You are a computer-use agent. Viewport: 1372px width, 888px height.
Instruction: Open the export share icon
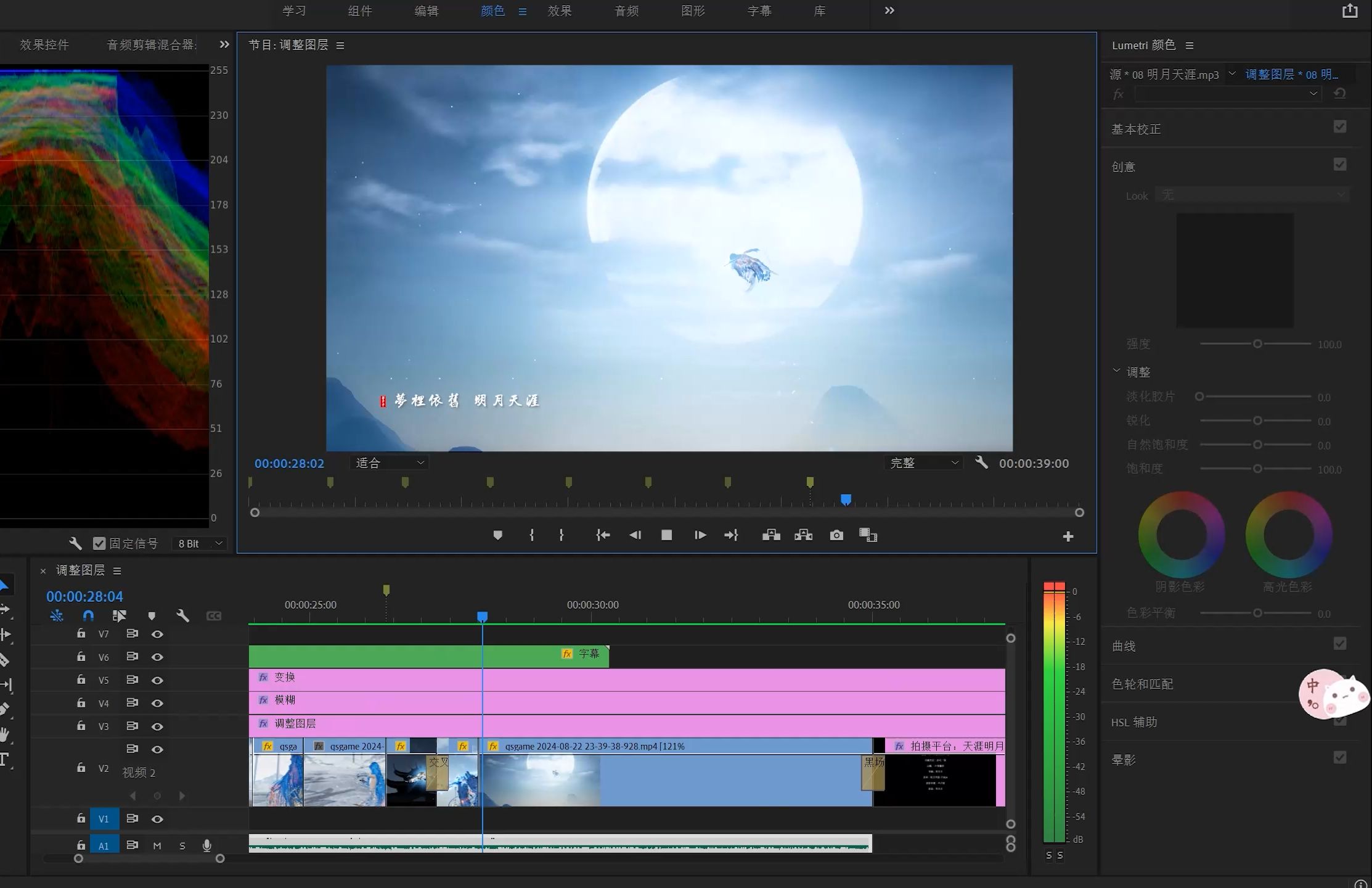pyautogui.click(x=1350, y=10)
